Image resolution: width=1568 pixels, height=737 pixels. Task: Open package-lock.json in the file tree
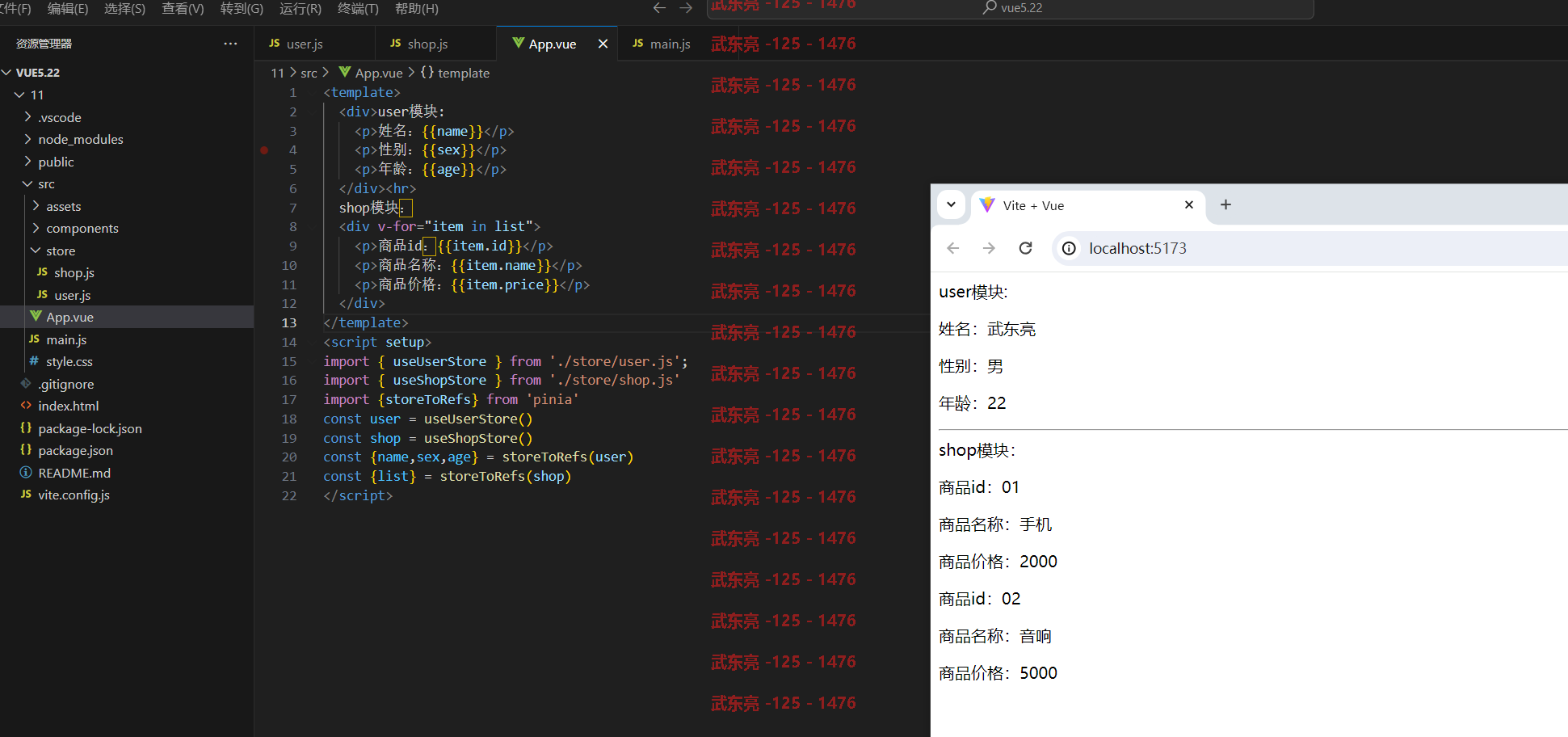click(127, 428)
